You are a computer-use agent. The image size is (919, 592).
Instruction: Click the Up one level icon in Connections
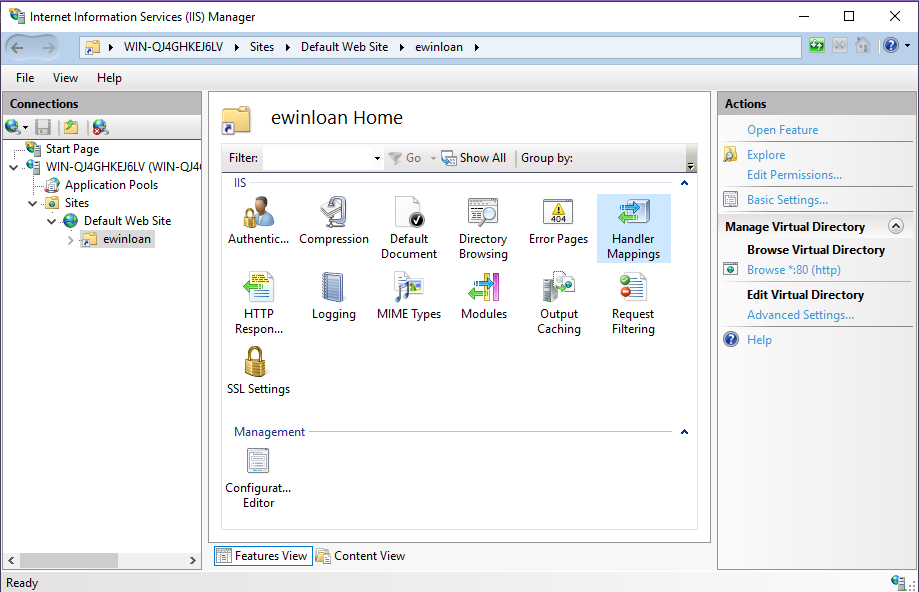tap(71, 127)
